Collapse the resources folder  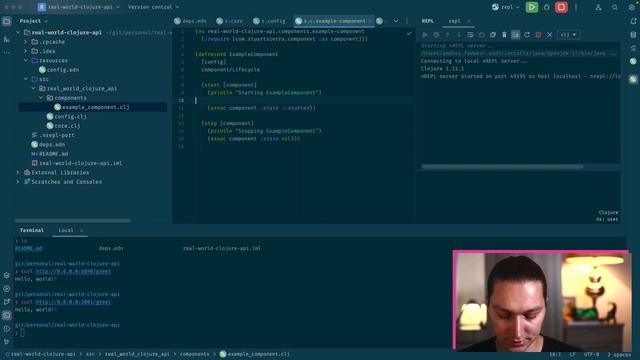[x=26, y=60]
